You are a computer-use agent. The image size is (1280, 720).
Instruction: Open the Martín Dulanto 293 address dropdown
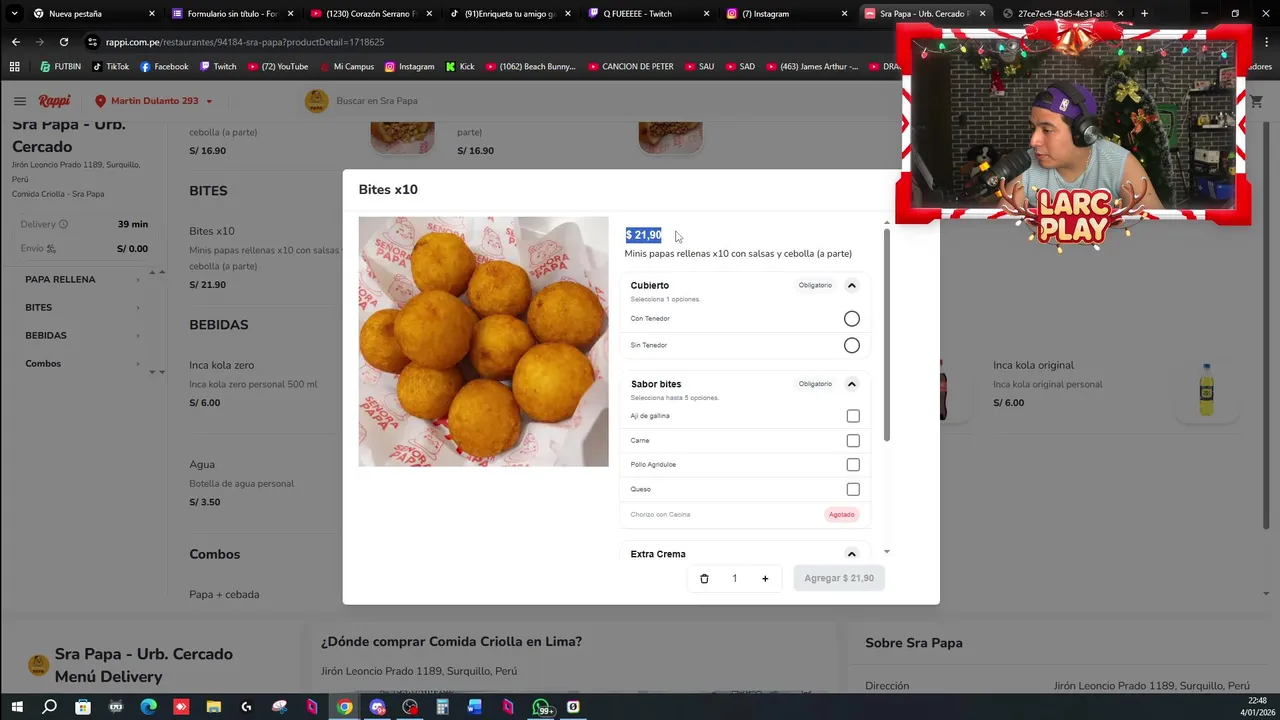coord(154,101)
